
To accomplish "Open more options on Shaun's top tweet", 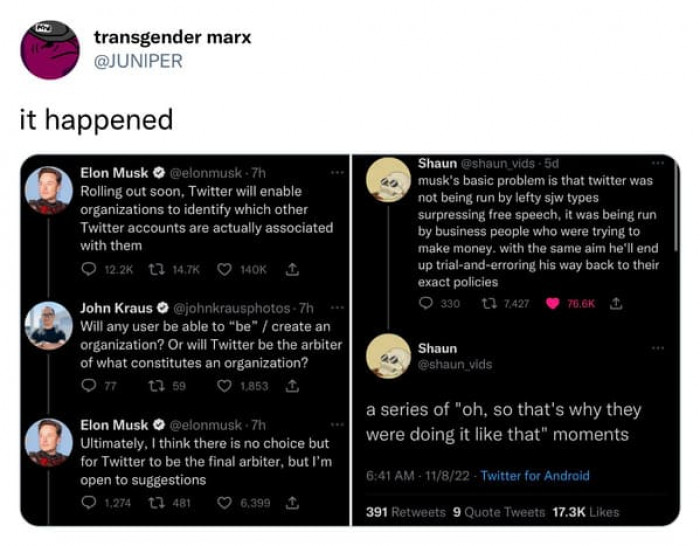I will [x=657, y=162].
